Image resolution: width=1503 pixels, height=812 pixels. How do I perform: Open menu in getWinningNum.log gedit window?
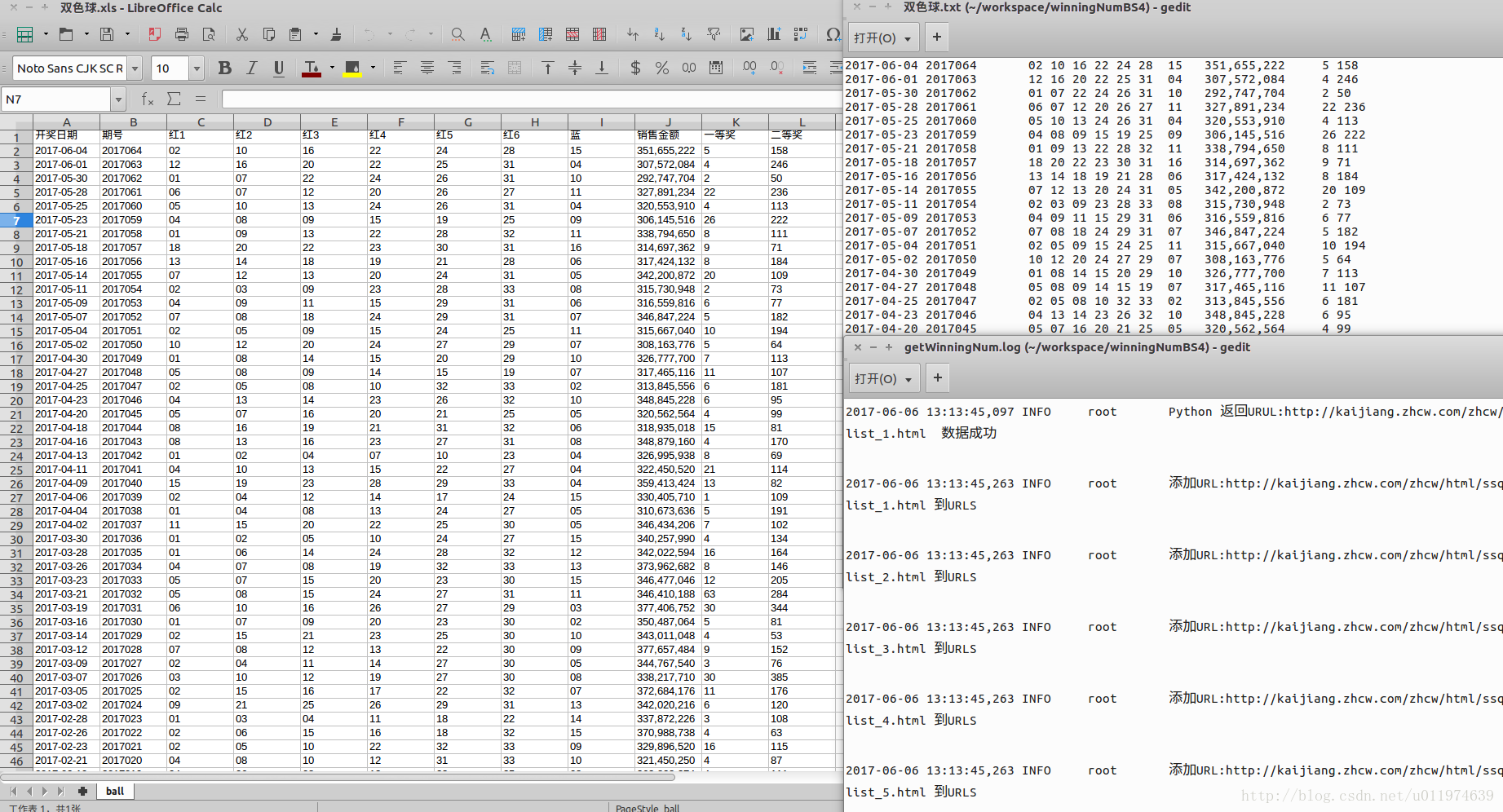pyautogui.click(x=885, y=378)
